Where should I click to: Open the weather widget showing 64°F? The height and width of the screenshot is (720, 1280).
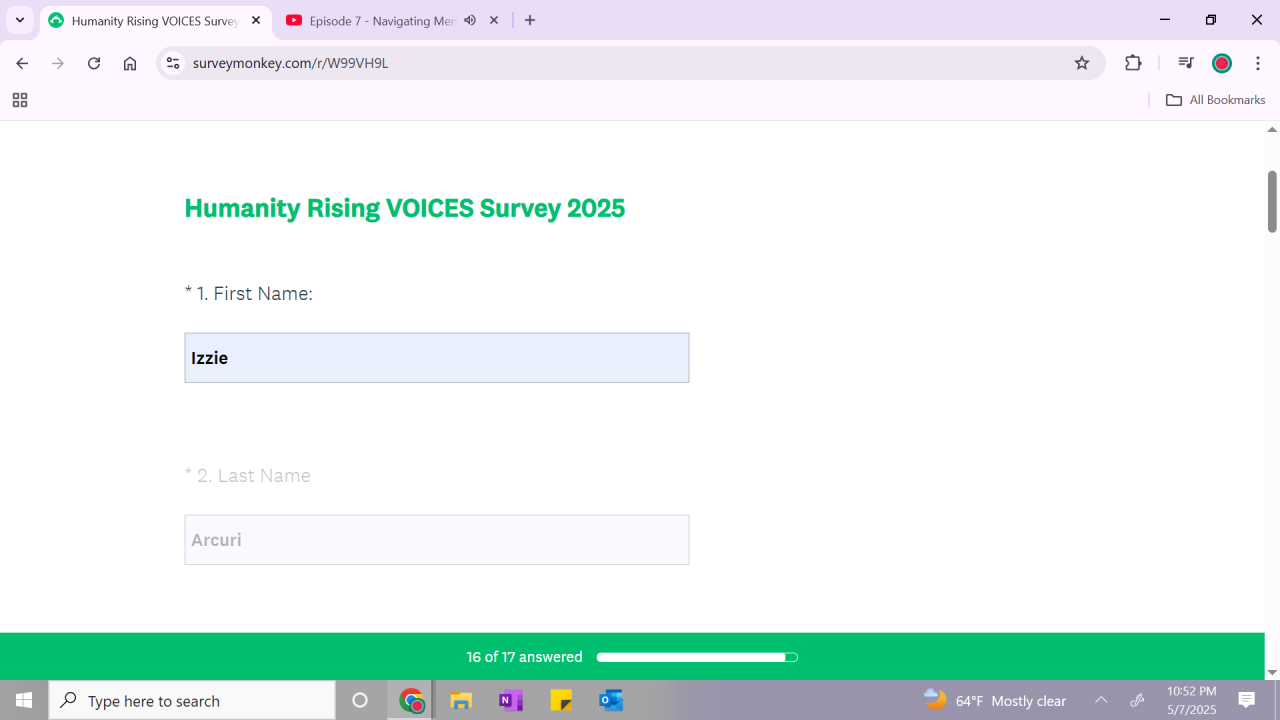point(995,701)
